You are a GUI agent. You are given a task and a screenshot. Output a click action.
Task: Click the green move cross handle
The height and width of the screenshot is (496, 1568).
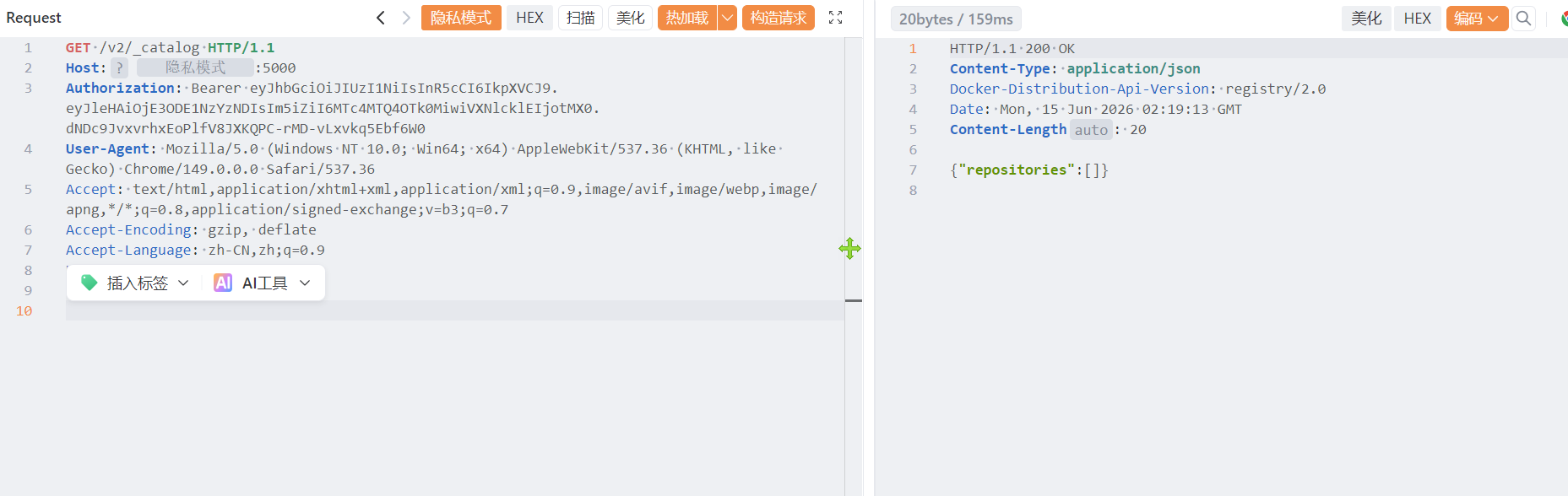click(850, 248)
